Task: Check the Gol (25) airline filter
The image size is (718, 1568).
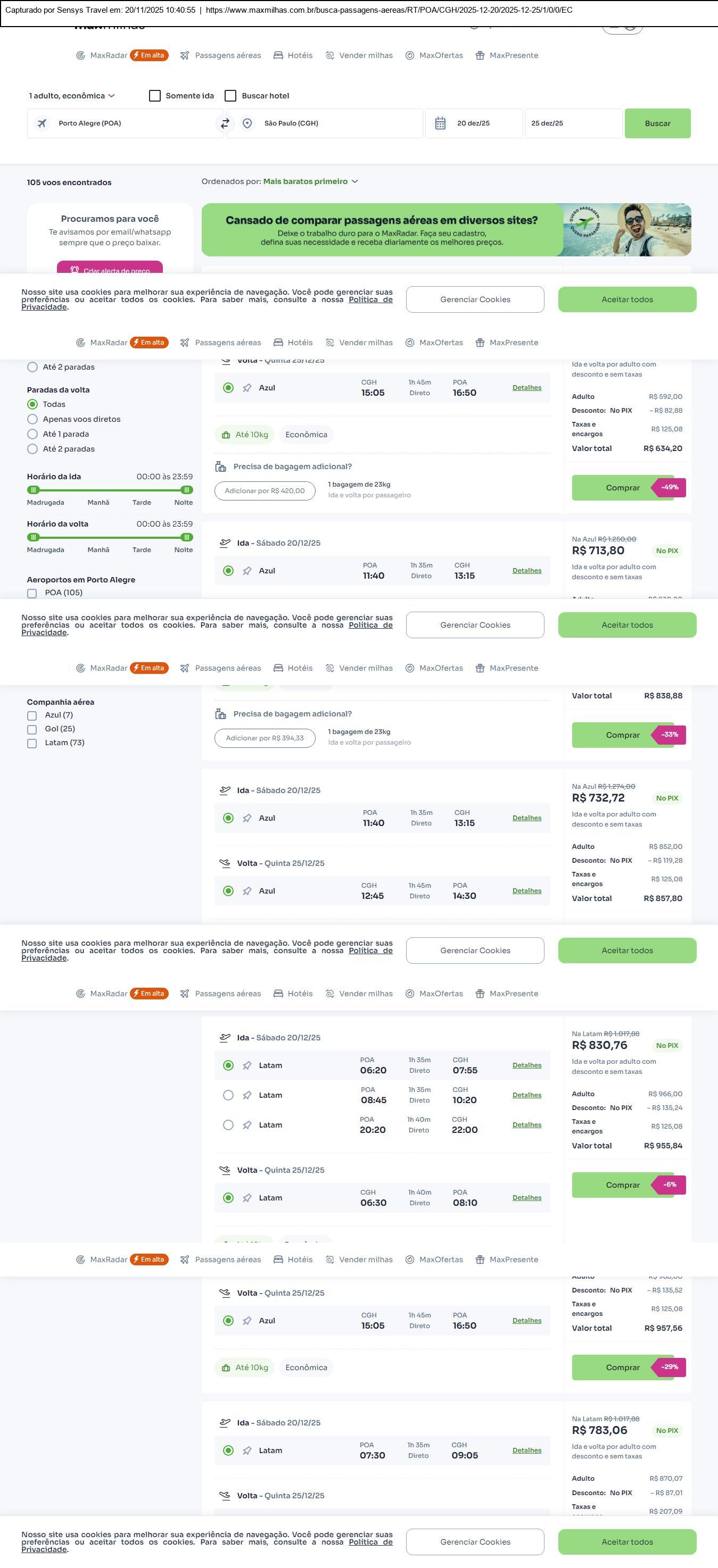Action: [32, 729]
